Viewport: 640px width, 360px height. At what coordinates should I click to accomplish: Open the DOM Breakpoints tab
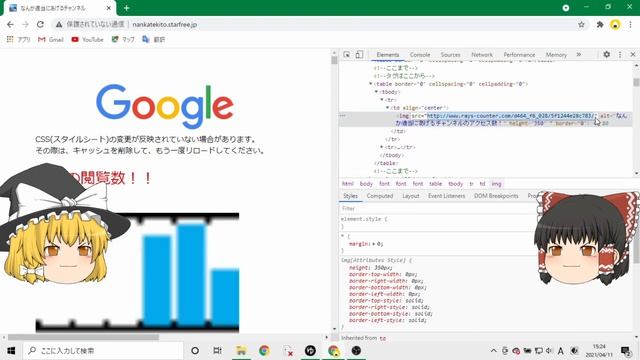click(x=496, y=196)
